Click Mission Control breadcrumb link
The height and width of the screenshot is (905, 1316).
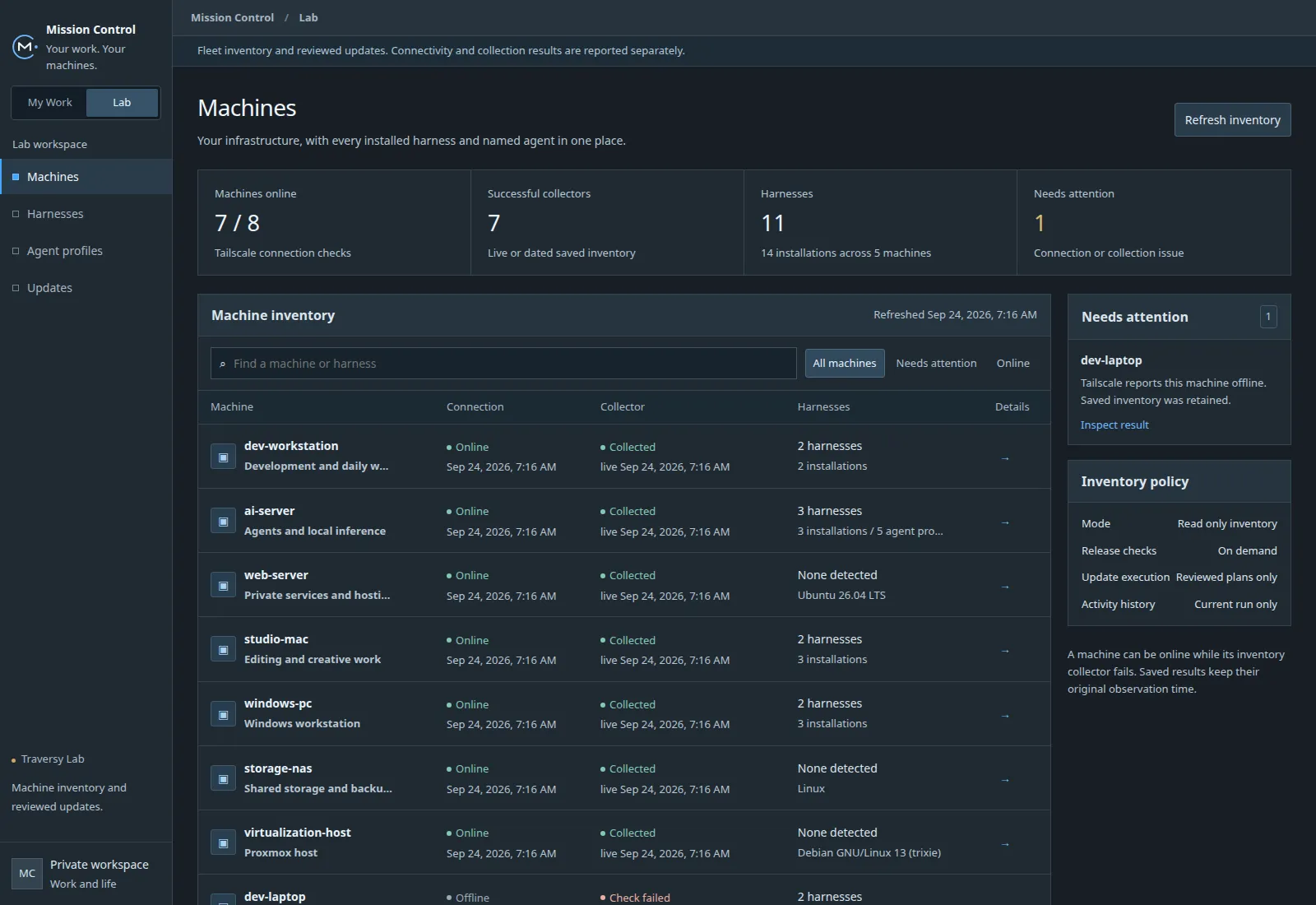coord(232,17)
